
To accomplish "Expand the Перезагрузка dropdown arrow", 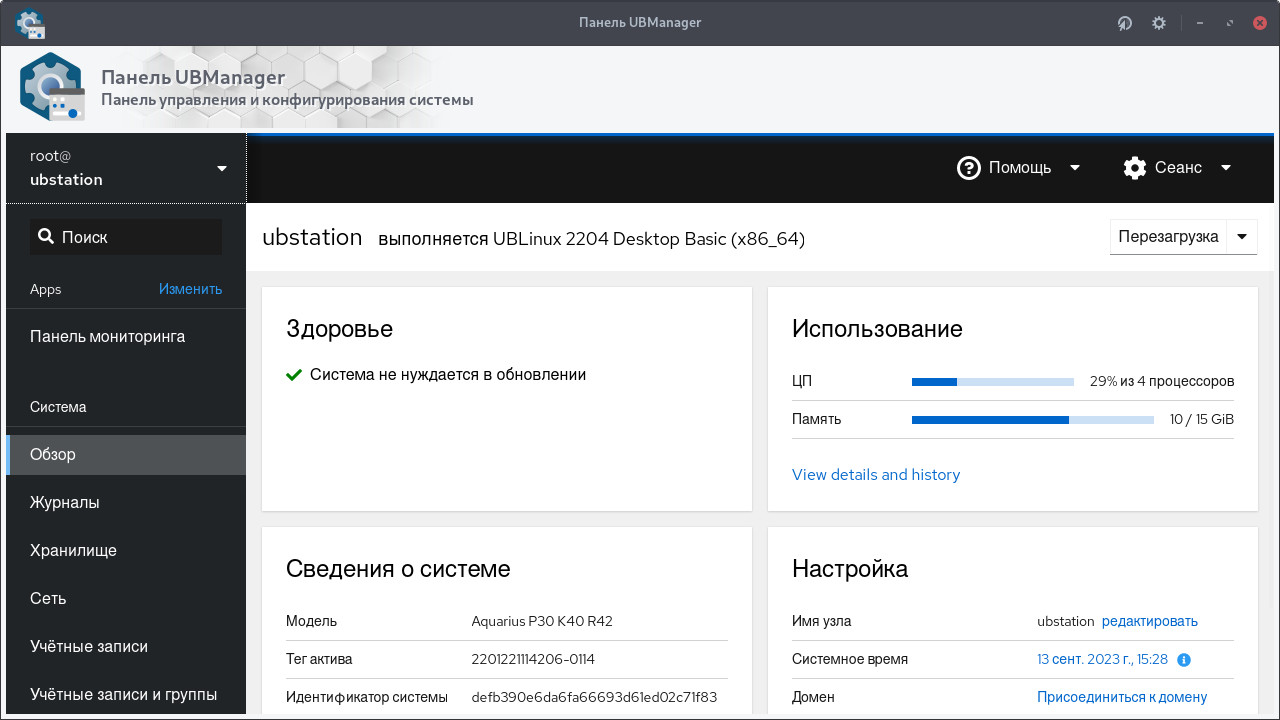I will 1242,237.
